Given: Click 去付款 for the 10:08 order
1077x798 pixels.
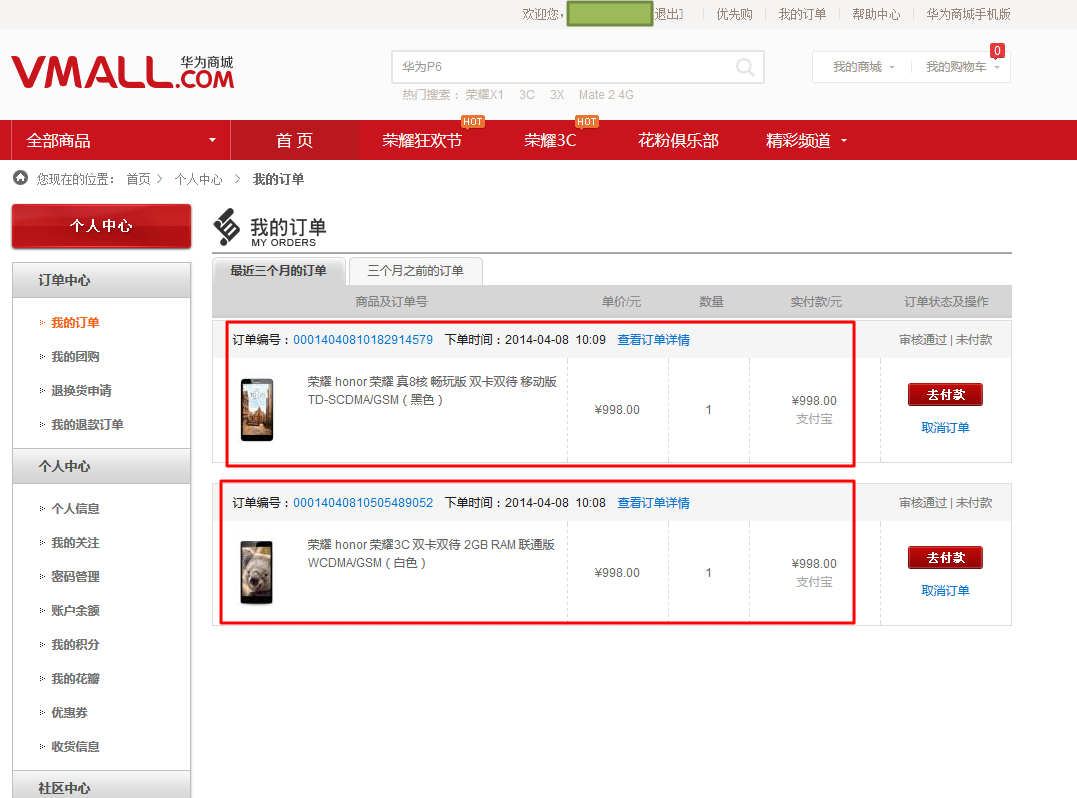Looking at the screenshot, I should (x=945, y=558).
